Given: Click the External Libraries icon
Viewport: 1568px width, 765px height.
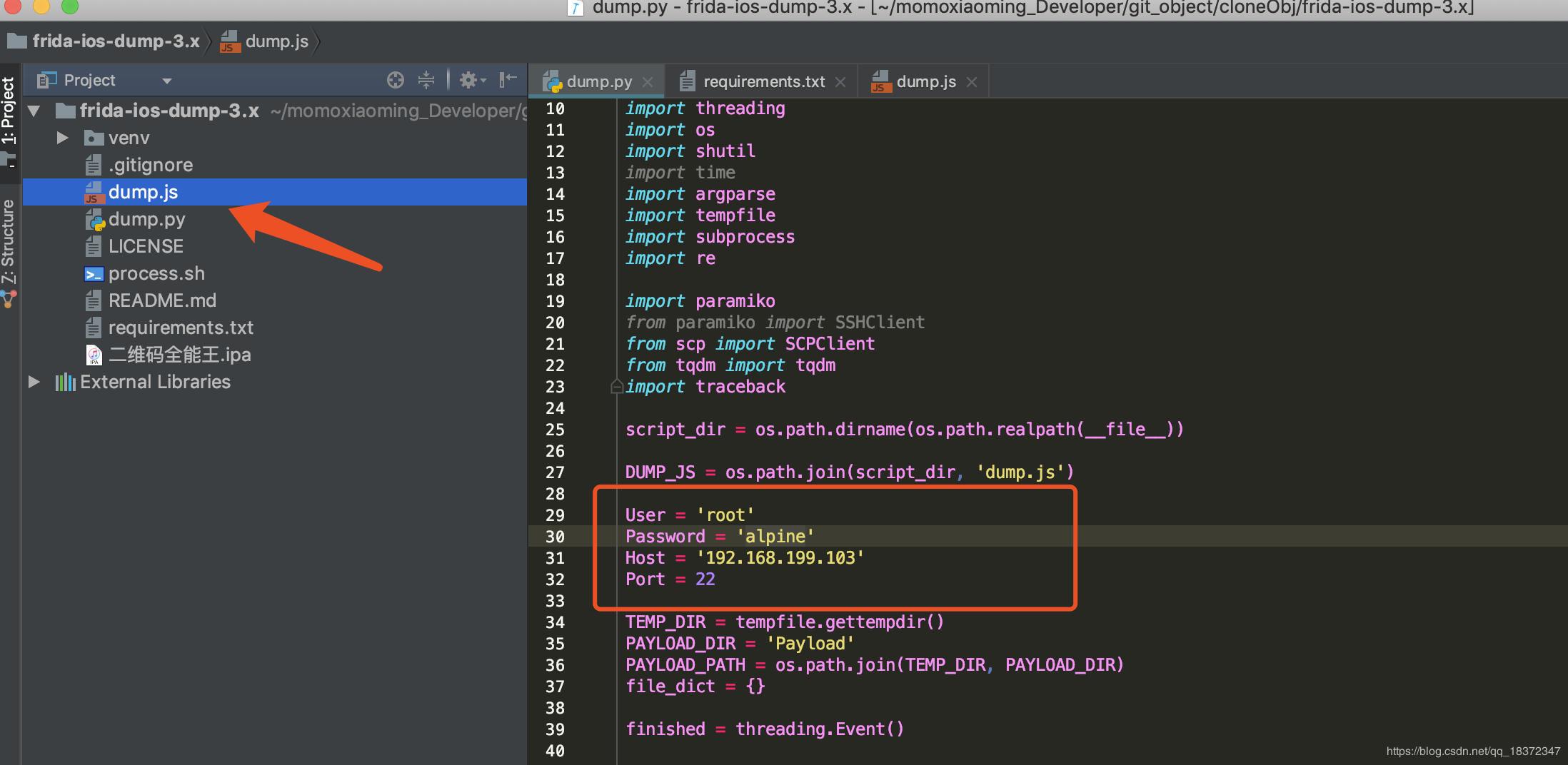Looking at the screenshot, I should [65, 382].
